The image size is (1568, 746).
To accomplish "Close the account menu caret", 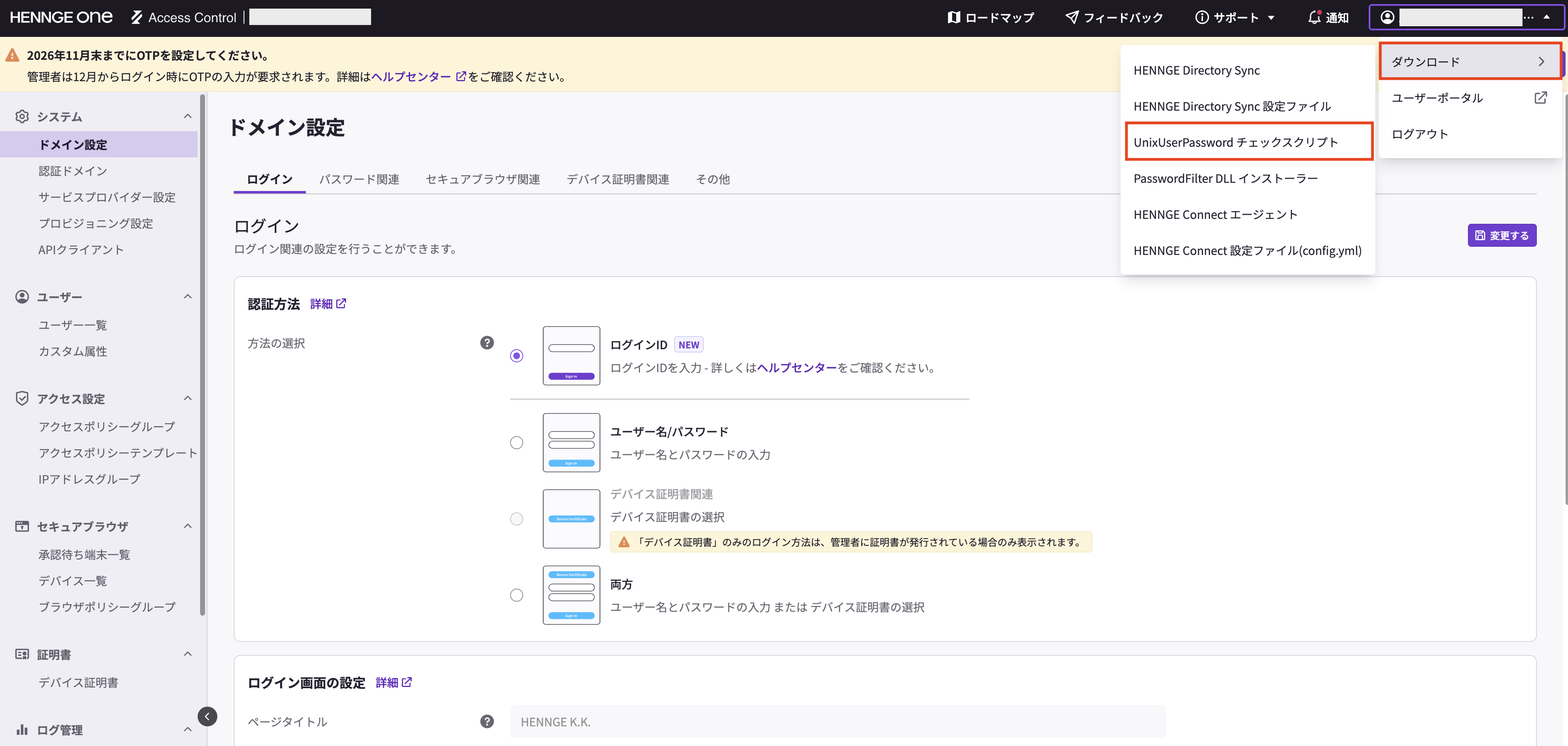I will click(x=1547, y=17).
